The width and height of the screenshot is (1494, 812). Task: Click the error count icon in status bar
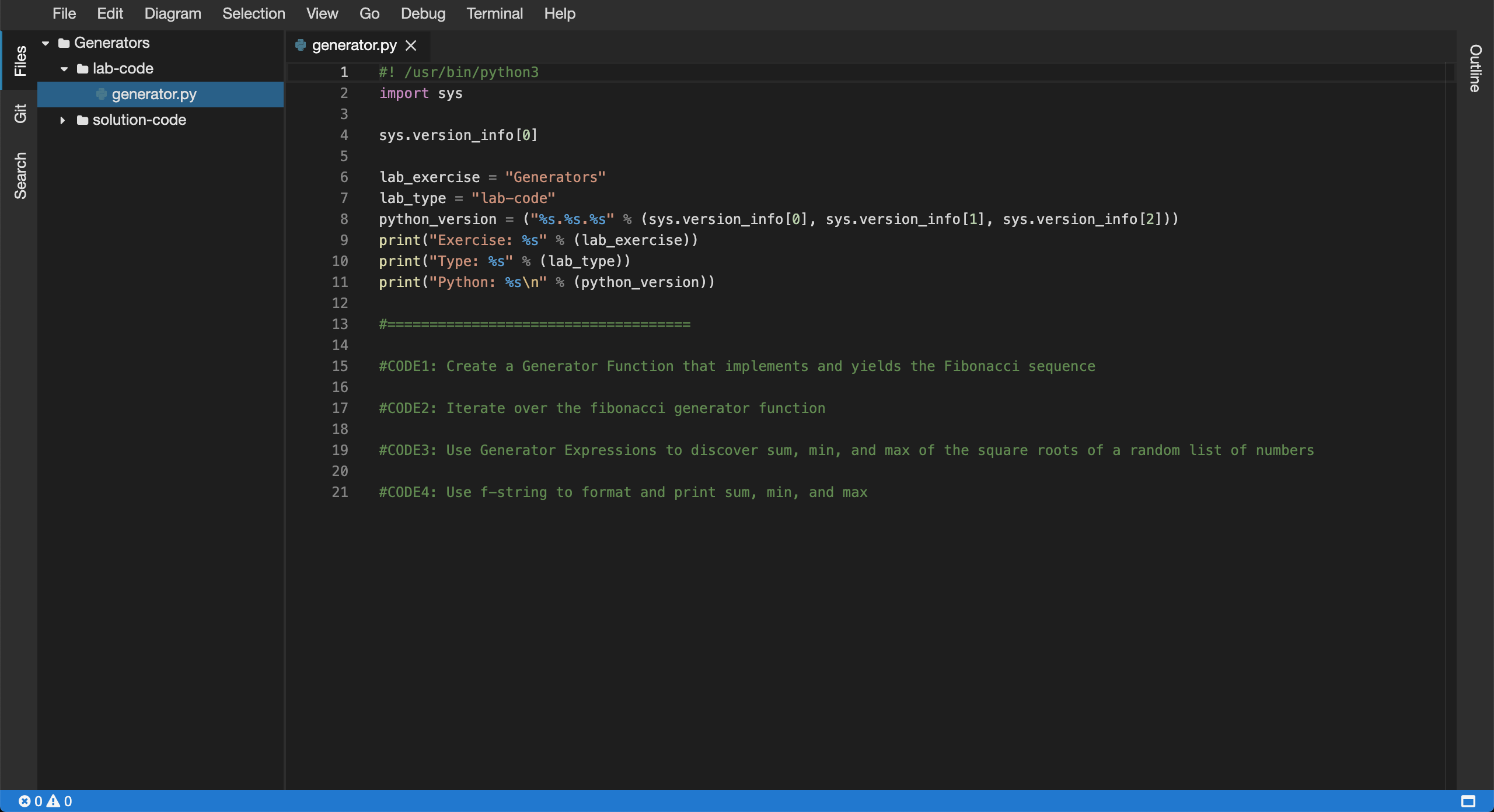point(25,801)
